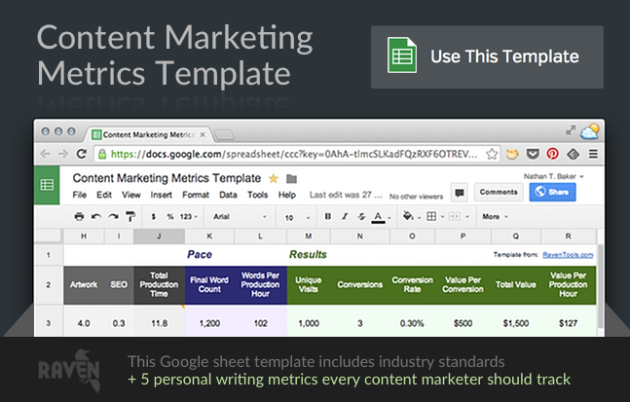This screenshot has width=630, height=402.
Task: Select the Paint format tool
Action: tap(130, 216)
